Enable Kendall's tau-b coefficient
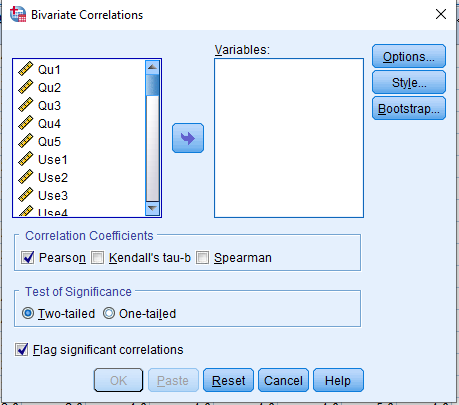 (x=97, y=258)
